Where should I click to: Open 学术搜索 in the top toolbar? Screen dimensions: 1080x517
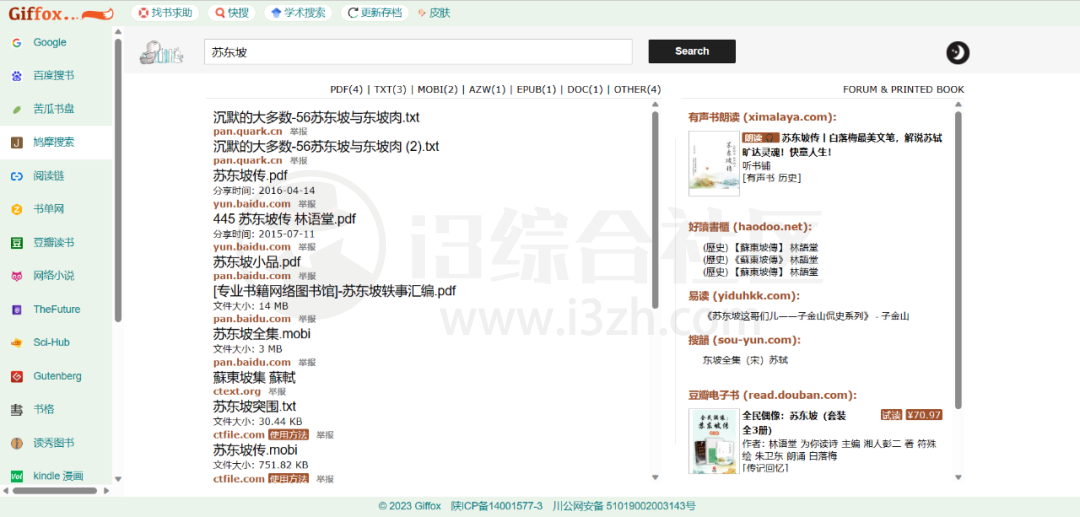tap(299, 12)
